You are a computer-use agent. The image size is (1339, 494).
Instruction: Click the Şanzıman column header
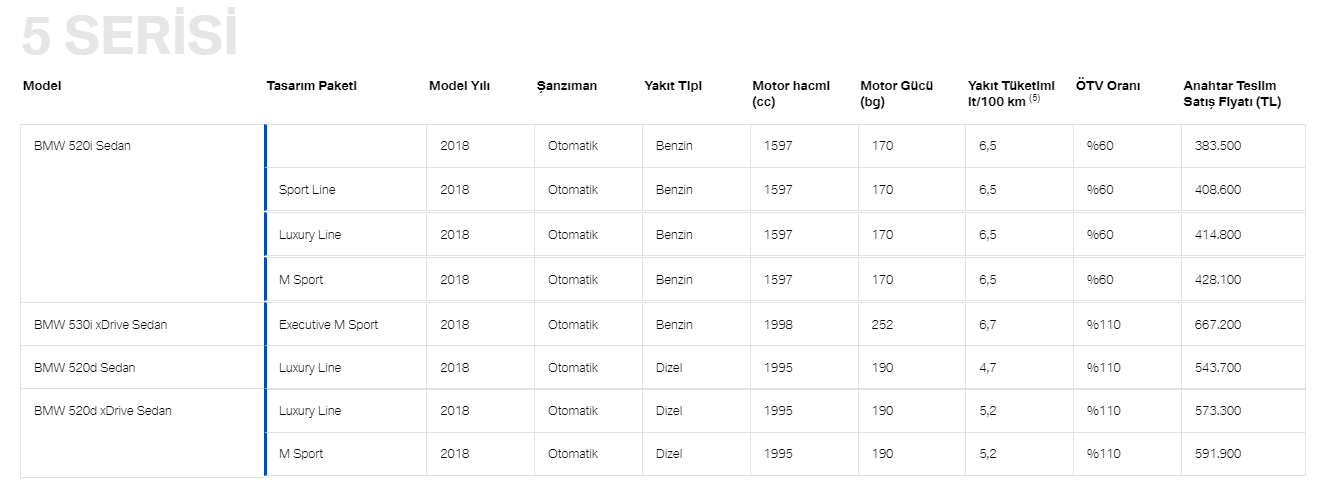coord(566,86)
